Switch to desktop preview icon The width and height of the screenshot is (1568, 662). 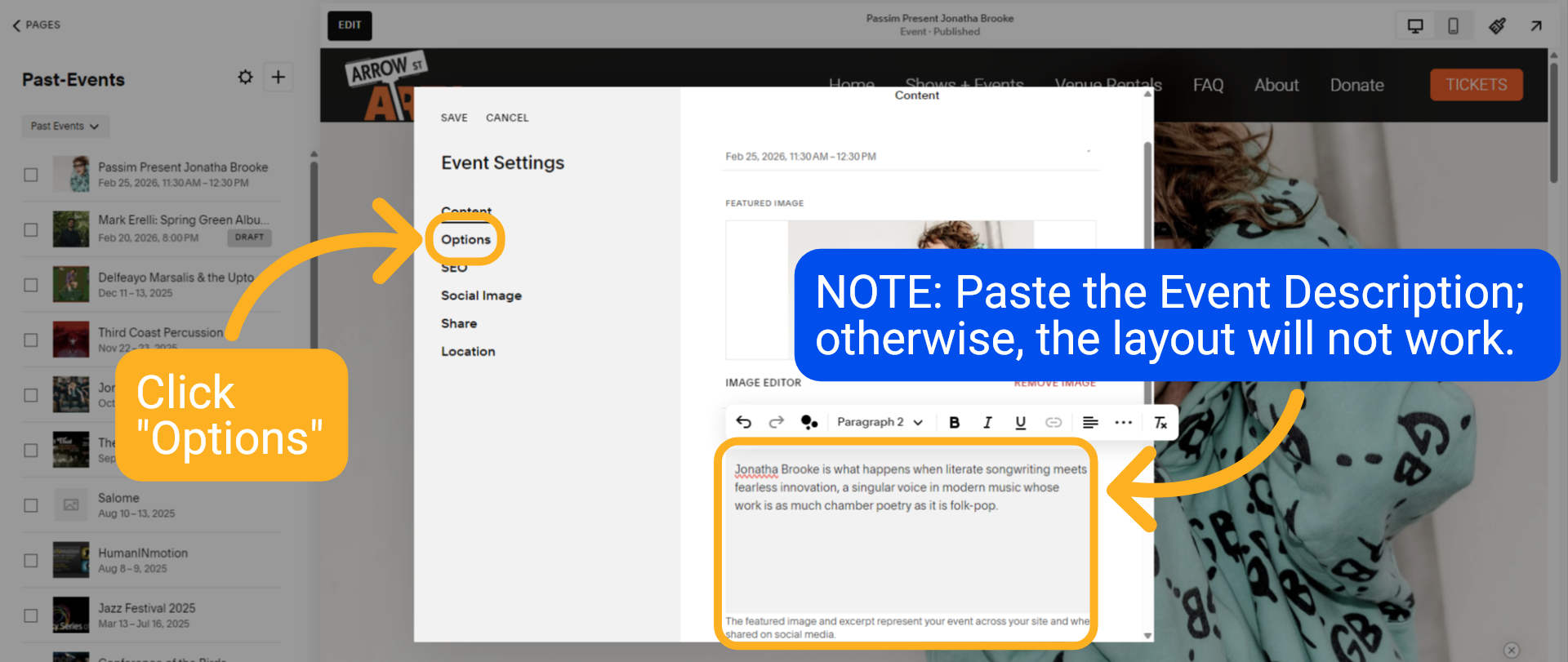1415,26
